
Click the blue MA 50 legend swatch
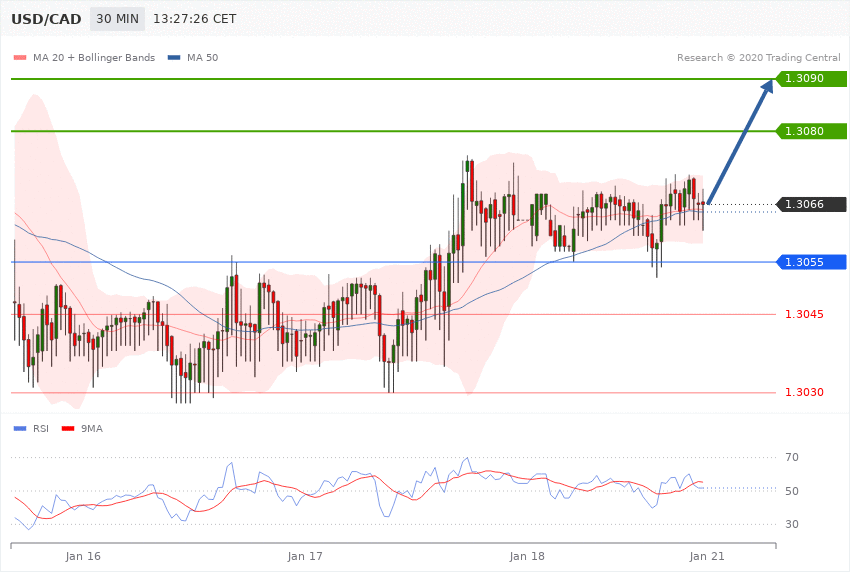click(174, 57)
